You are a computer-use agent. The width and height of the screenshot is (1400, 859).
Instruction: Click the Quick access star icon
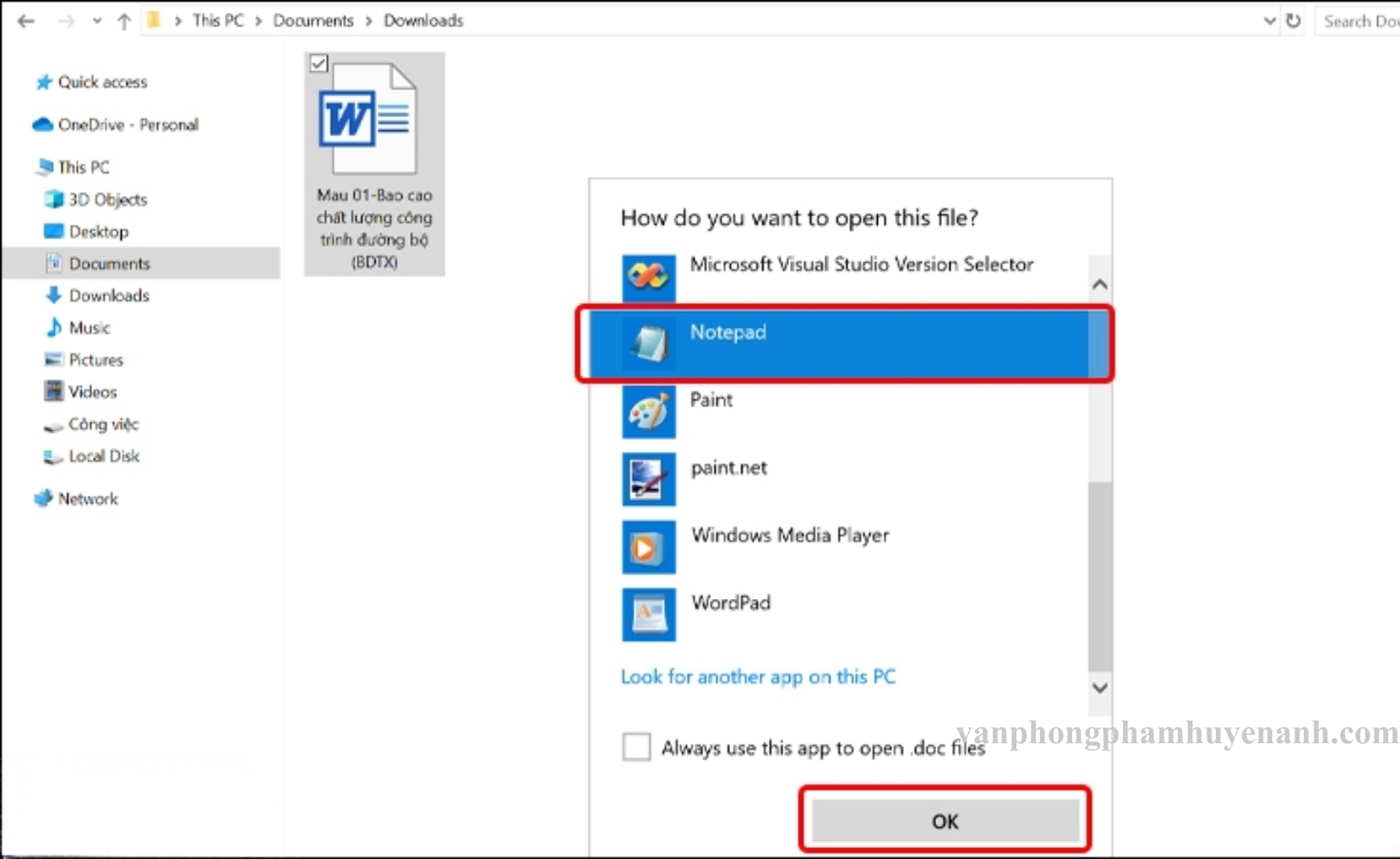point(44,82)
